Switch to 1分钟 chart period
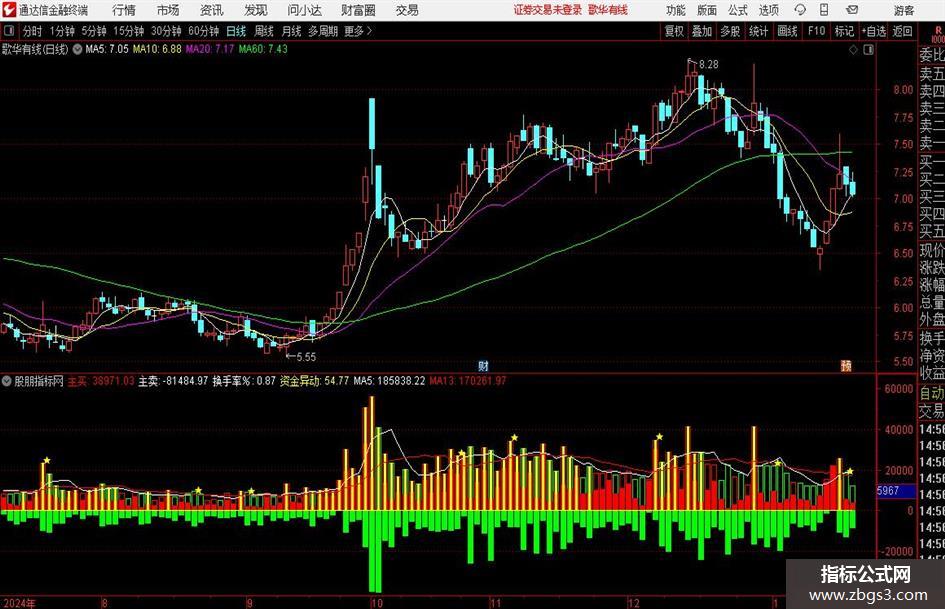Image resolution: width=945 pixels, height=609 pixels. (62, 31)
